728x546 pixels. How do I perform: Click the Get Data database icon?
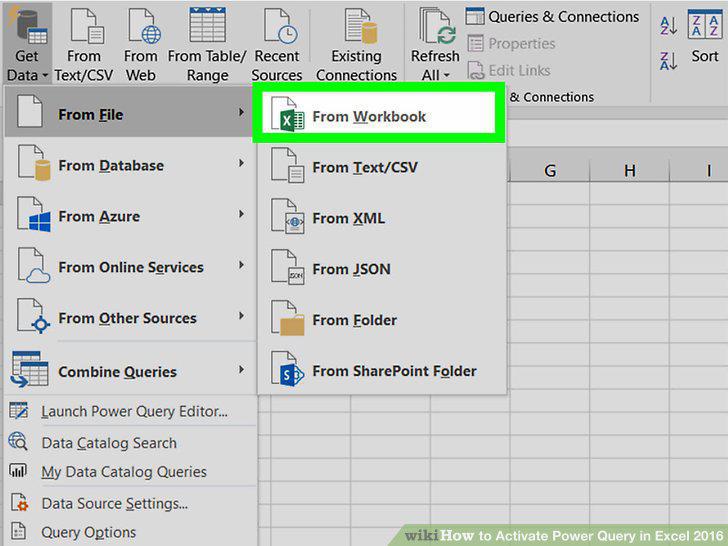[x=27, y=26]
